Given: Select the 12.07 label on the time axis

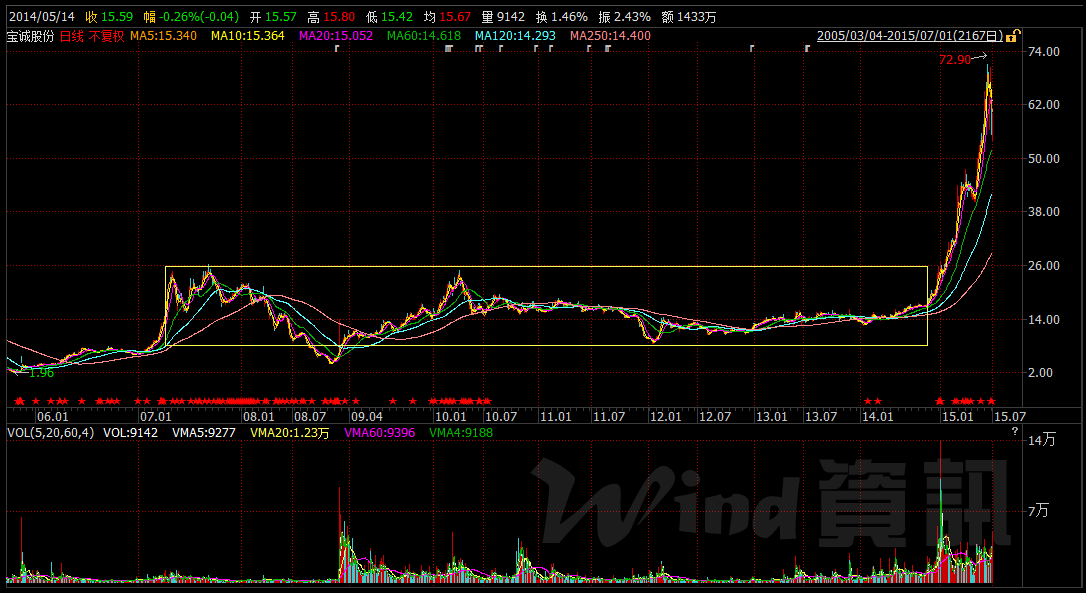Looking at the screenshot, I should [715, 416].
